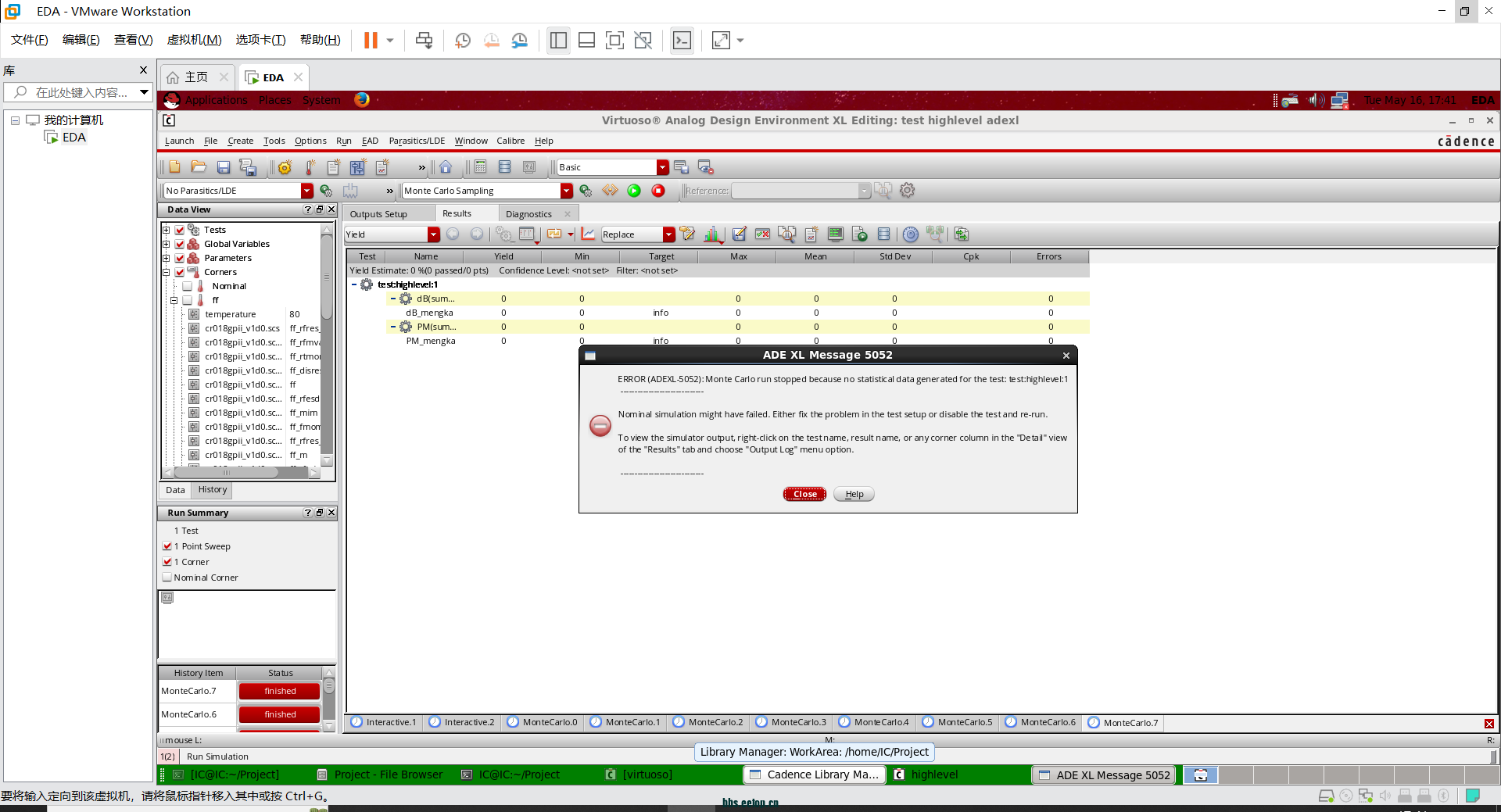Click the green export icon at Results toolbar end
The width and height of the screenshot is (1501, 812).
962,234
